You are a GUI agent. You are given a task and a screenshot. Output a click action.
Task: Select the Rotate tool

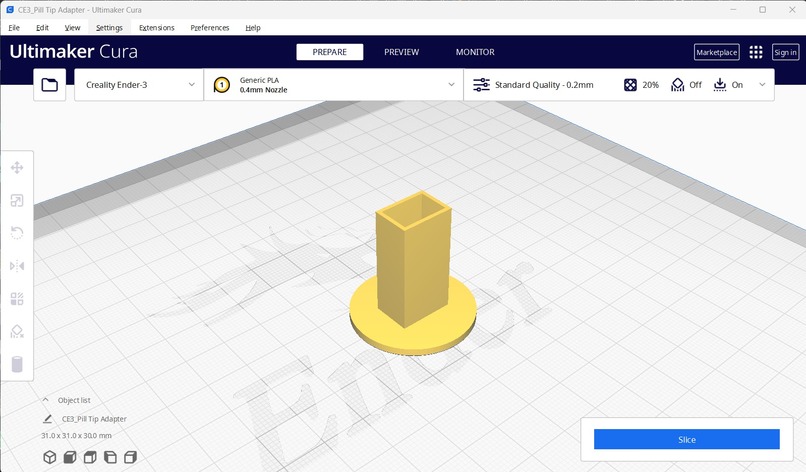pyautogui.click(x=17, y=233)
